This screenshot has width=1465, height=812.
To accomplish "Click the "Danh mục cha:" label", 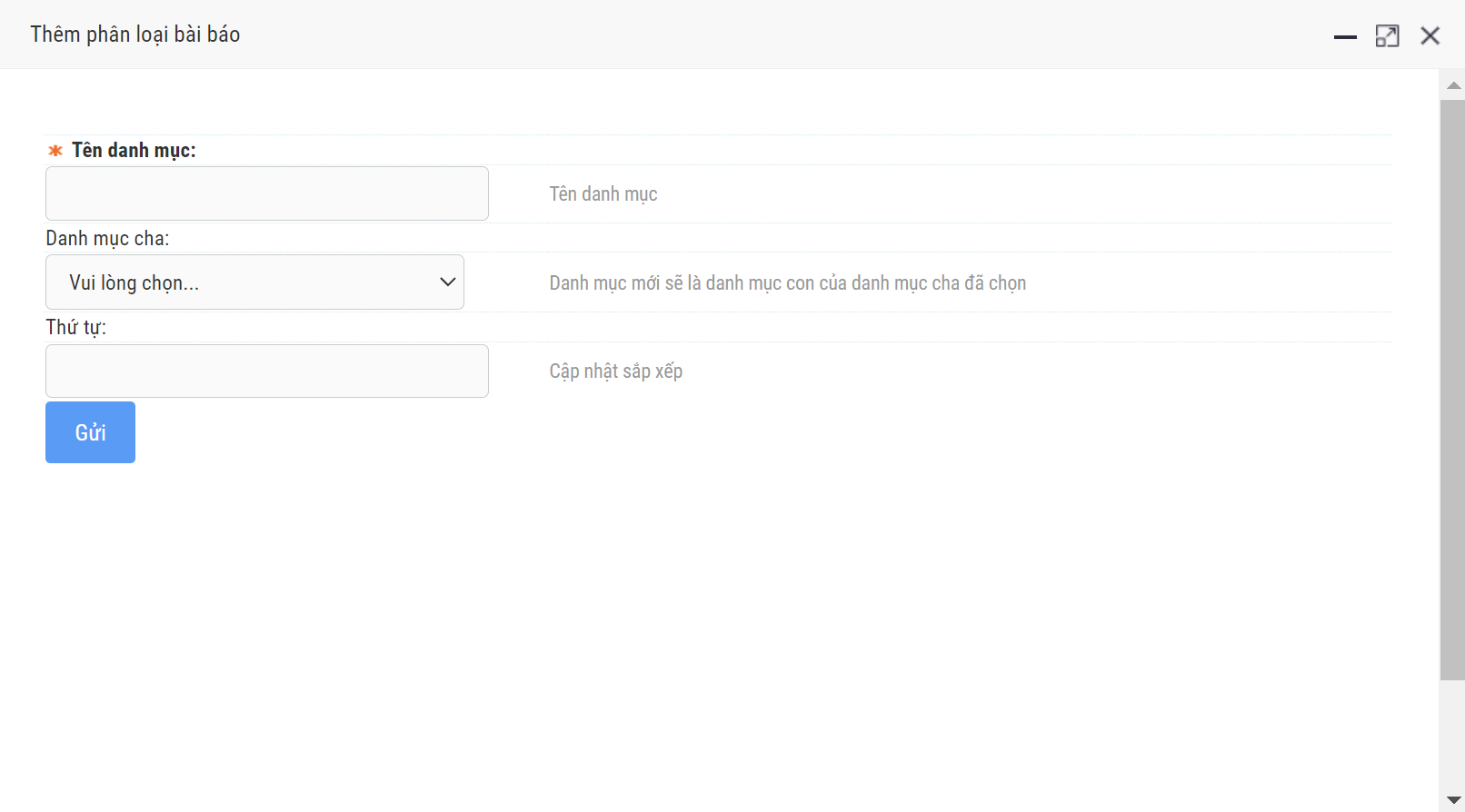I will click(107, 239).
